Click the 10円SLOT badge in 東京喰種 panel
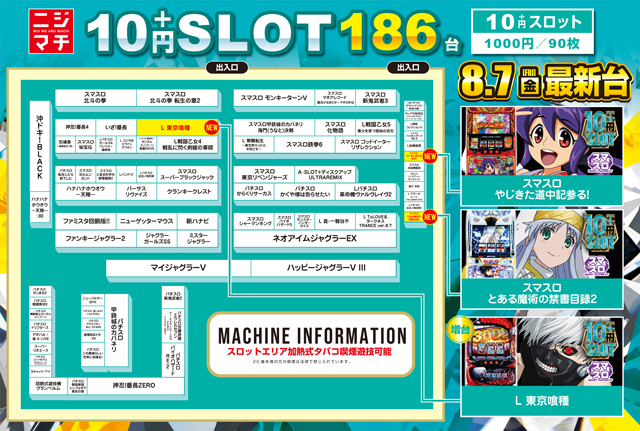The image size is (640, 431). (x=601, y=340)
